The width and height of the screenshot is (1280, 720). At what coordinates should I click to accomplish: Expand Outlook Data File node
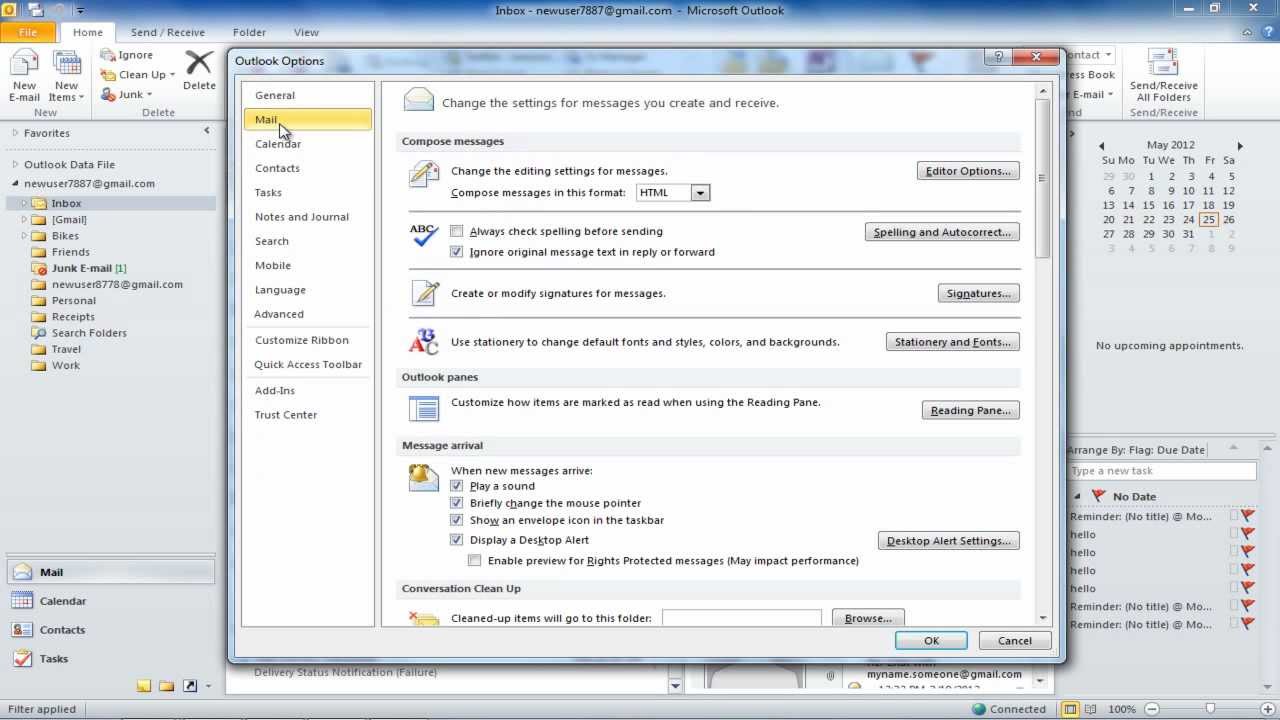pos(15,164)
